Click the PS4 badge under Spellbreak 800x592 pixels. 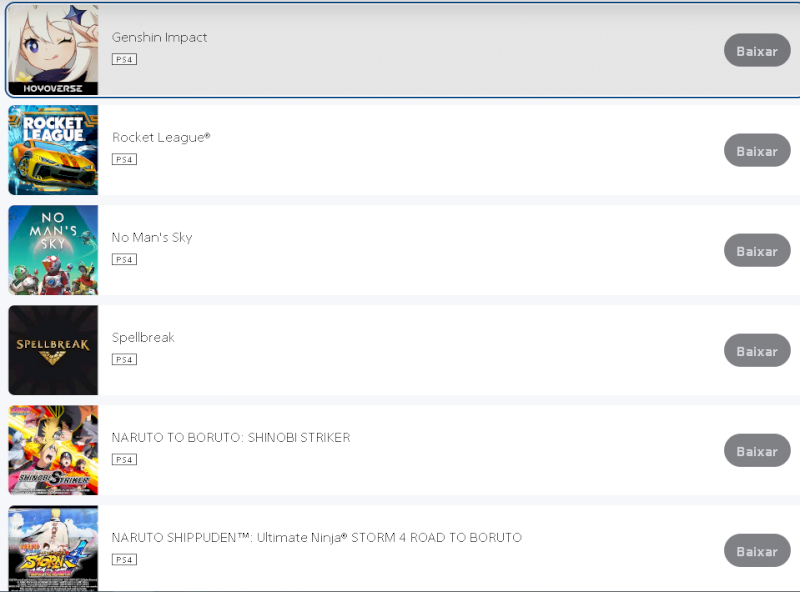click(x=124, y=359)
